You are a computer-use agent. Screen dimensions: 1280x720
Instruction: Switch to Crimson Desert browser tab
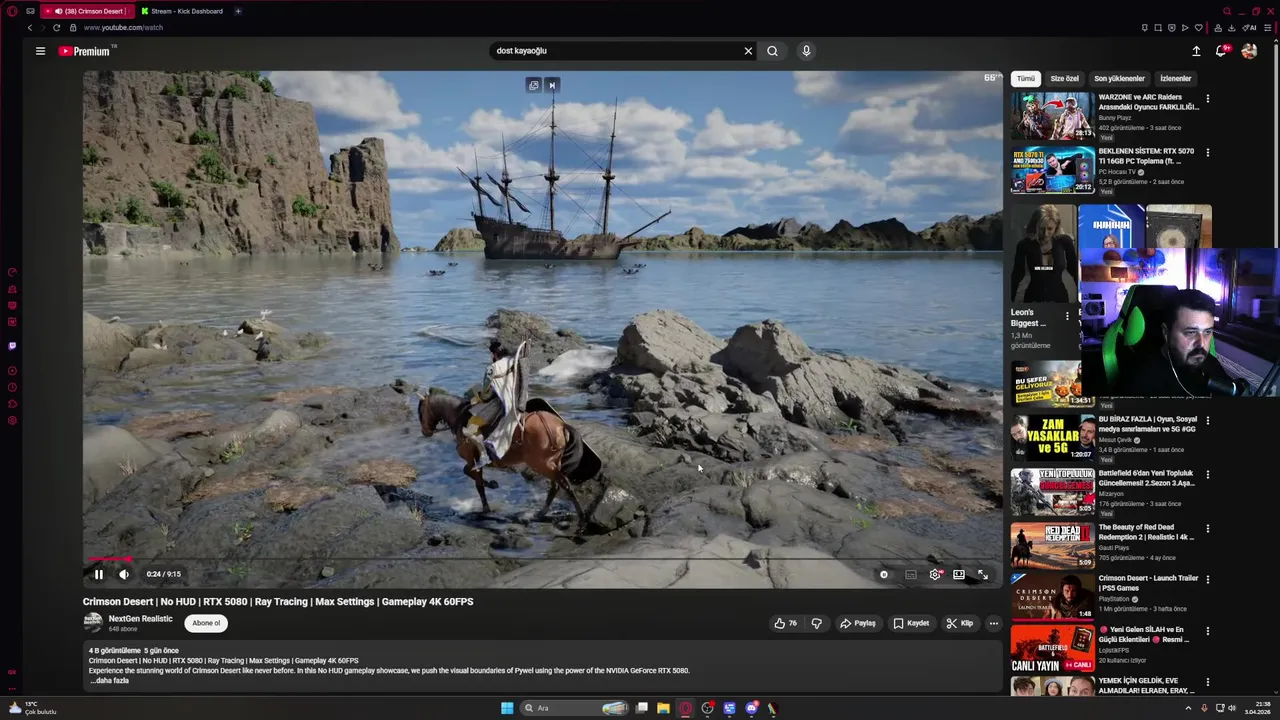pyautogui.click(x=88, y=11)
